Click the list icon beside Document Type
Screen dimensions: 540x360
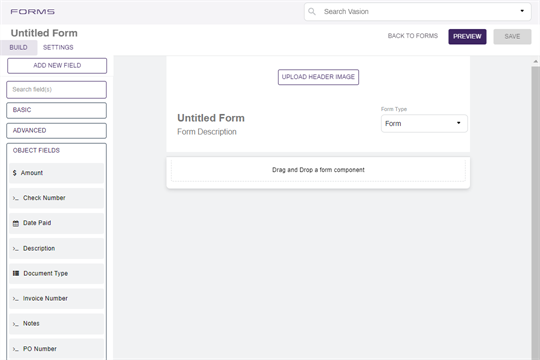coord(15,274)
